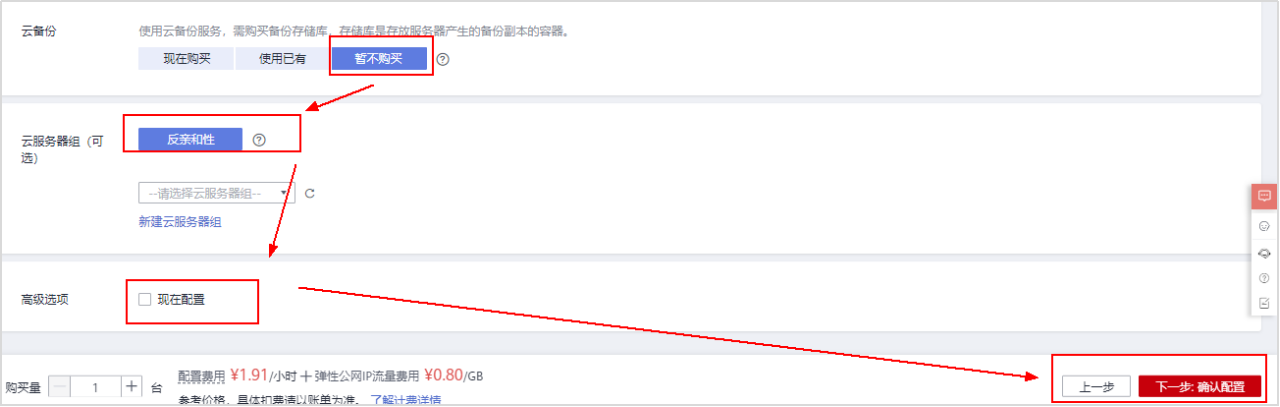Expand the 请选择云服务器组 dropdown
The height and width of the screenshot is (407, 1280).
tap(216, 192)
